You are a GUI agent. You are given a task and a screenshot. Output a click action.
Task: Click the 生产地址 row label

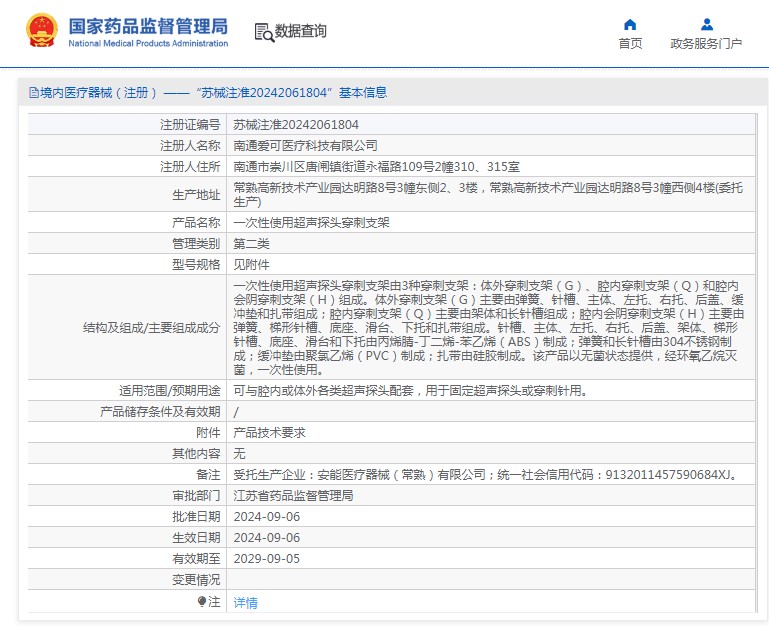click(196, 195)
